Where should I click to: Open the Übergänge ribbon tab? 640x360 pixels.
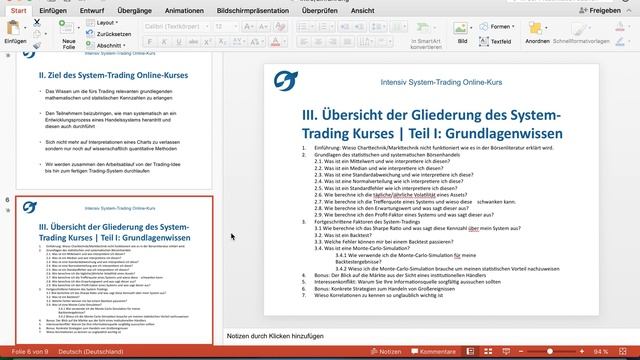coord(134,11)
